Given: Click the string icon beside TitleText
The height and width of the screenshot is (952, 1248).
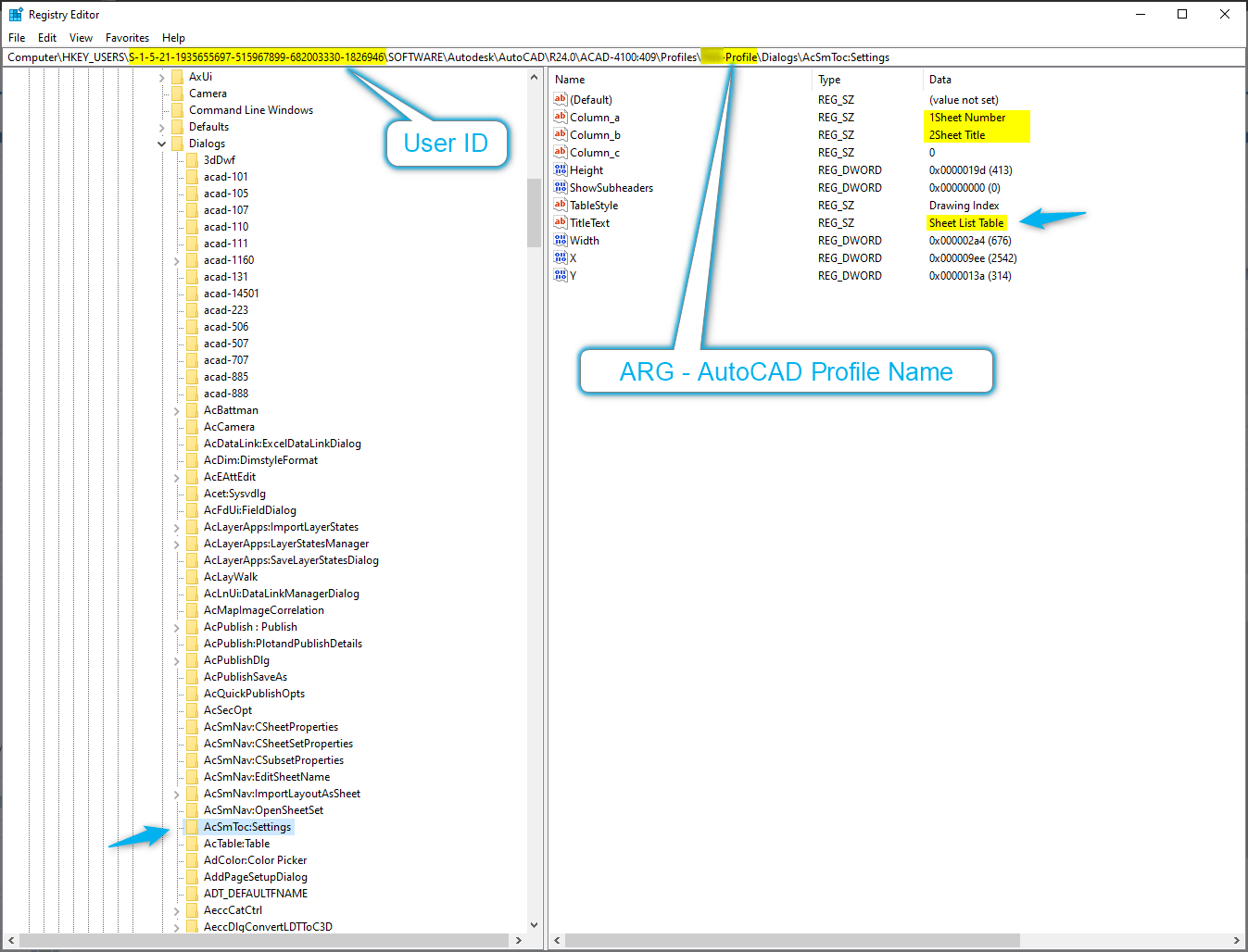Looking at the screenshot, I should click(x=561, y=222).
